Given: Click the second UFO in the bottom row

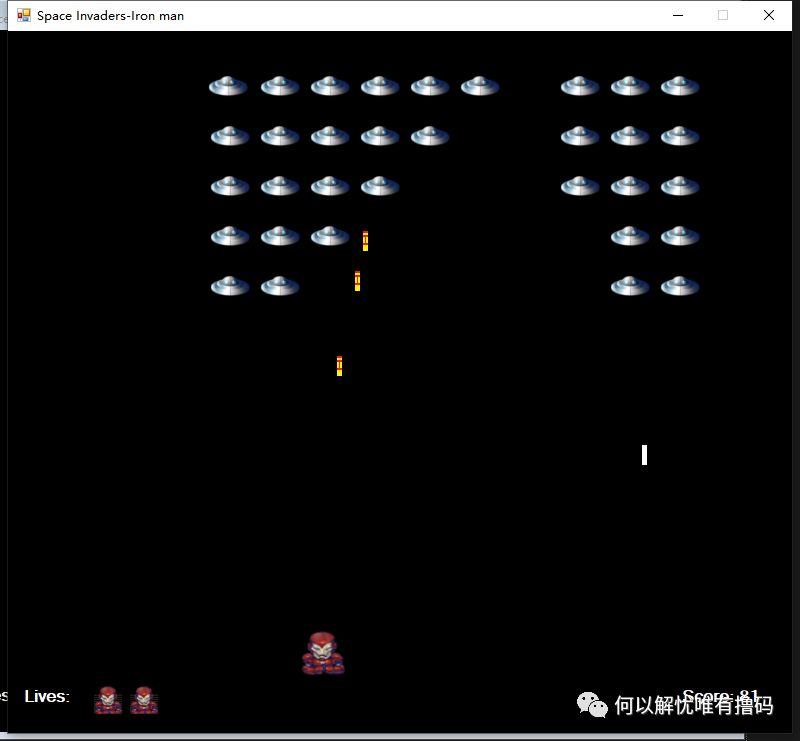Looking at the screenshot, I should click(x=280, y=286).
